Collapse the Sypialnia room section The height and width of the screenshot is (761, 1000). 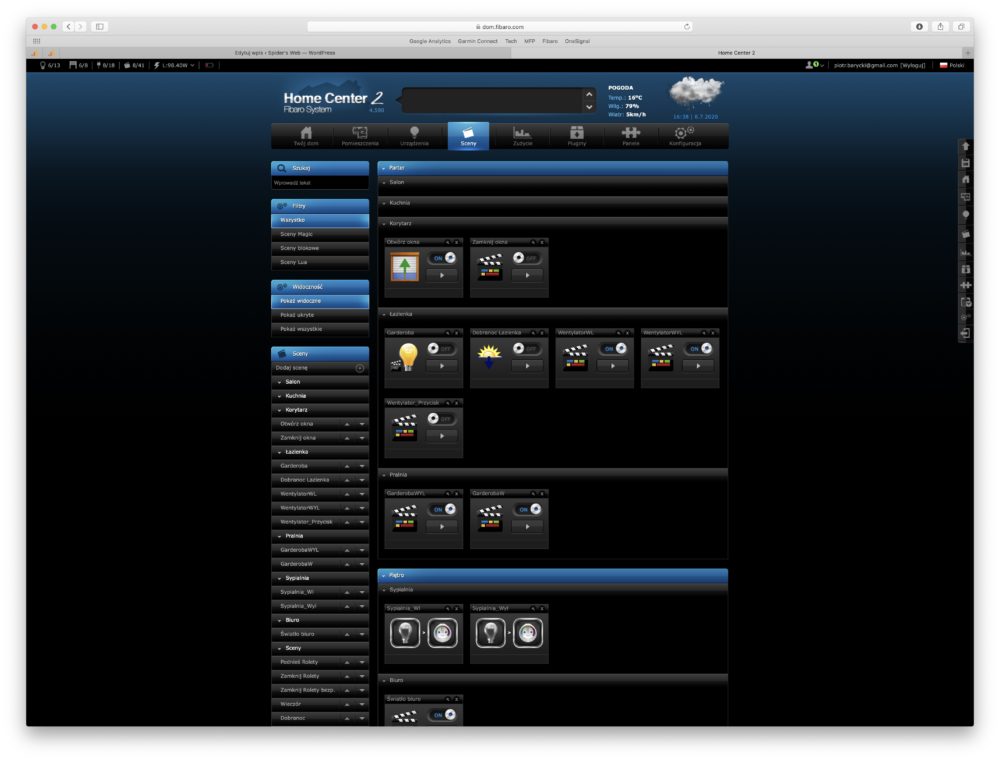[x=553, y=590]
